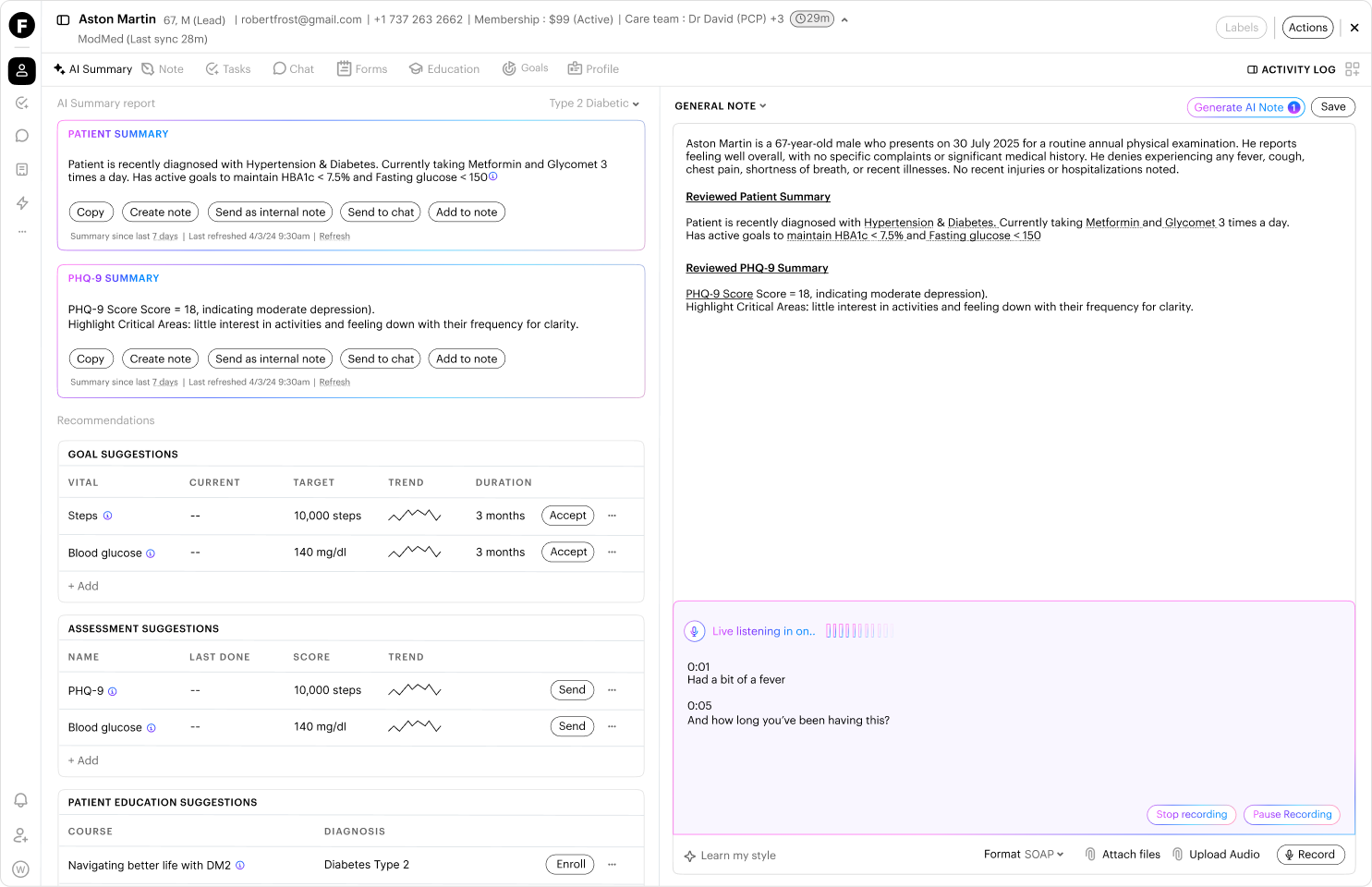Click the microphone icon beside Live listening
Image resolution: width=1372 pixels, height=887 pixels.
click(x=694, y=631)
